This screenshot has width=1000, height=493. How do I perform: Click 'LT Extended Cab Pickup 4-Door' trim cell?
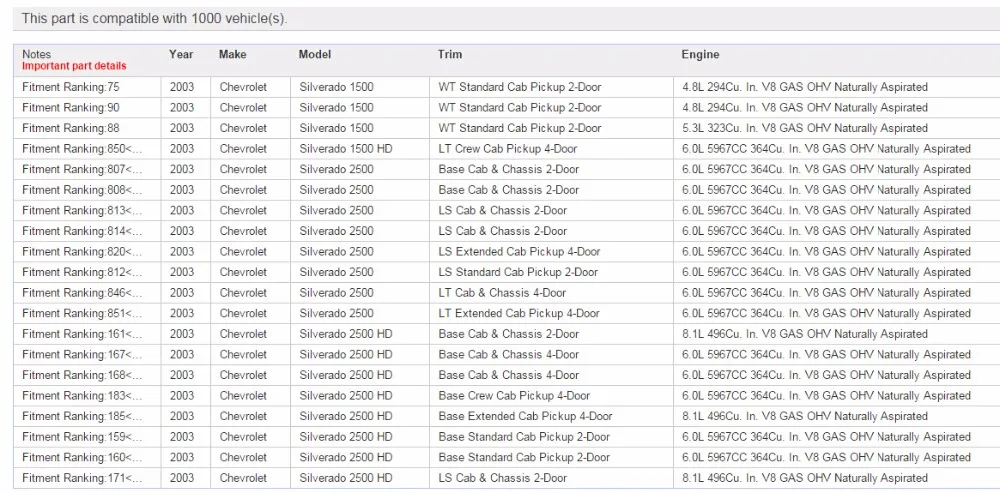pos(551,313)
